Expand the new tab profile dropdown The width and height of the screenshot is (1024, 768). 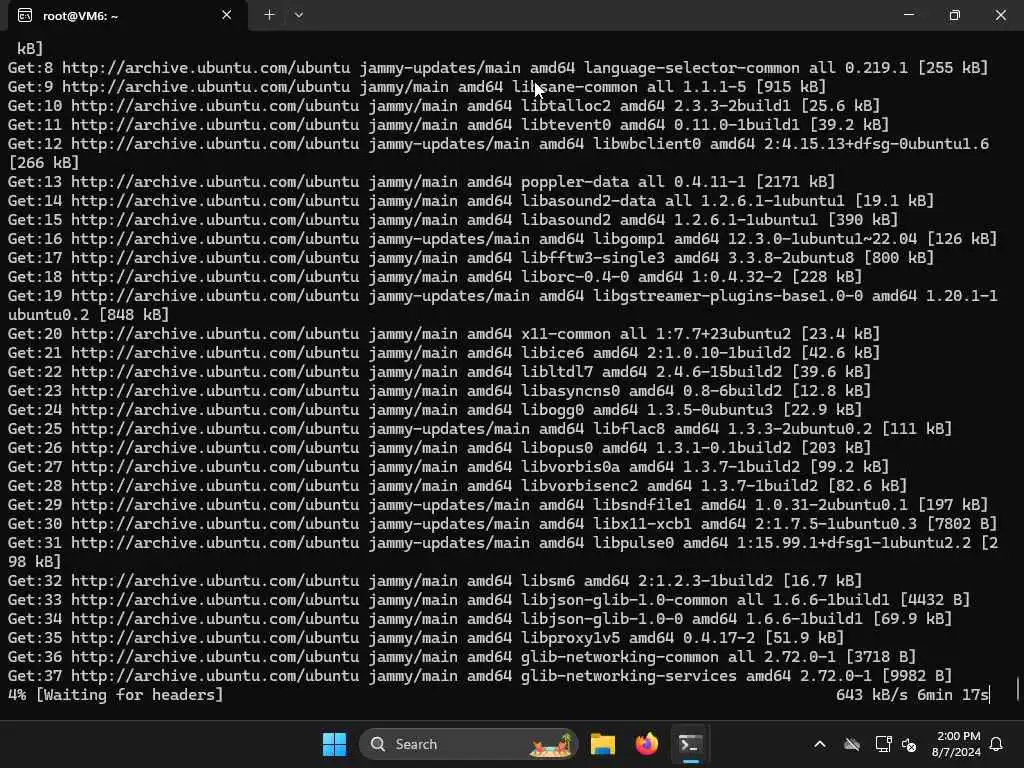pos(298,15)
